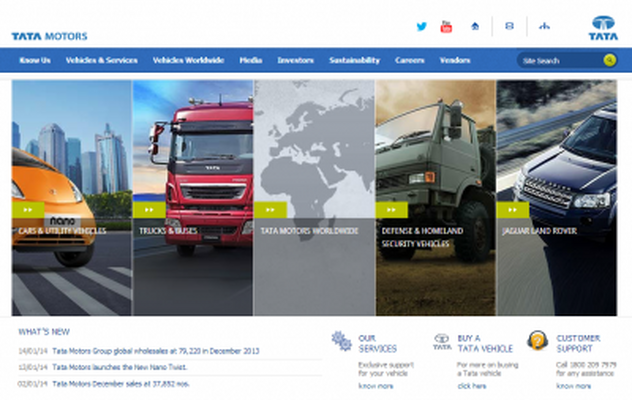Click the sitemap icon in header
The width and height of the screenshot is (632, 400).
[x=545, y=26]
